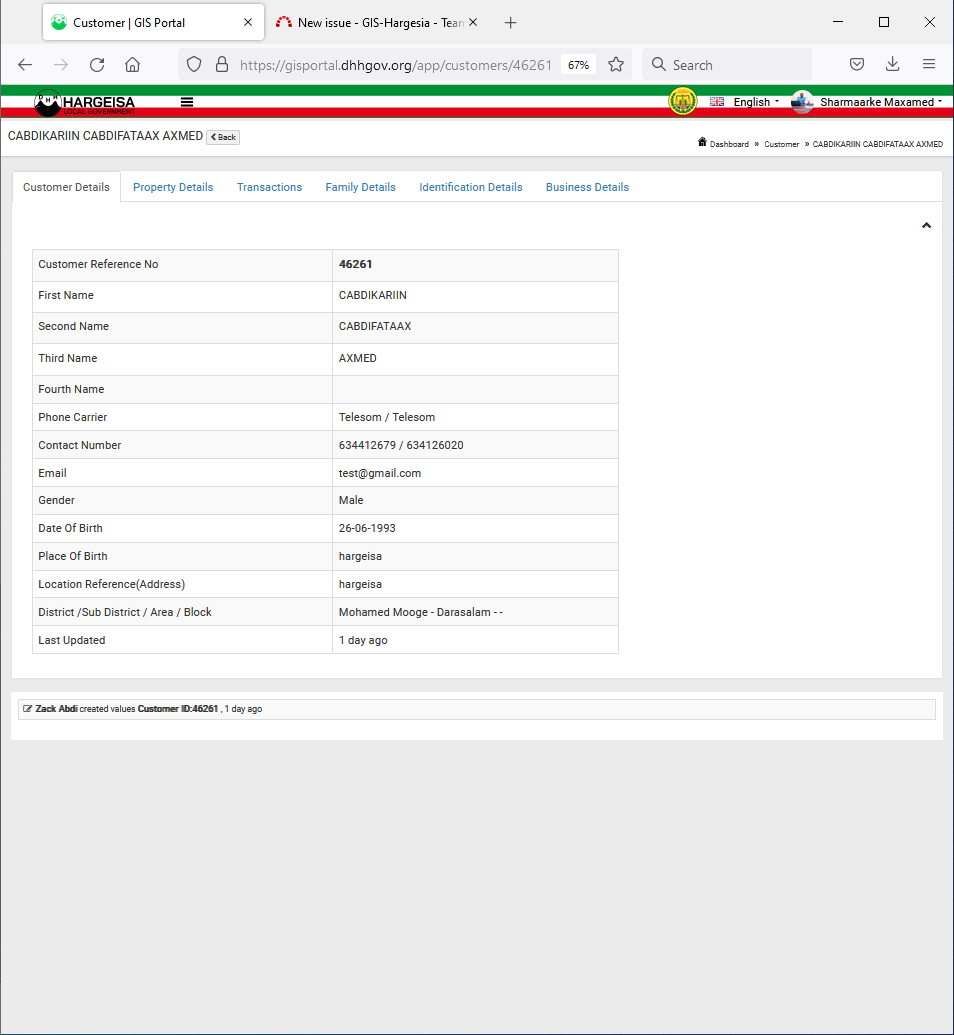This screenshot has width=954, height=1035.
Task: Select district value Mohamed Mooge - Darasalam
Action: pos(421,613)
